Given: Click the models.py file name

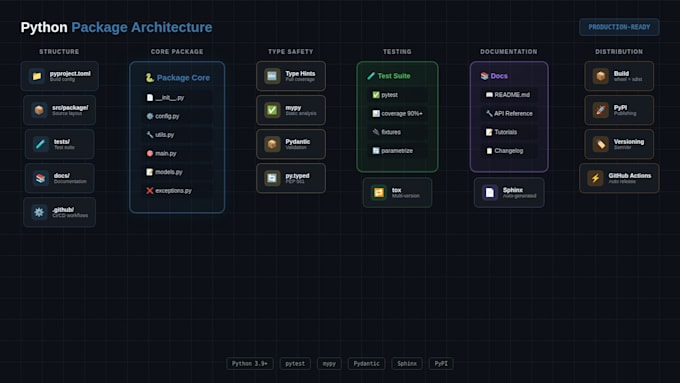Looking at the screenshot, I should coord(169,172).
